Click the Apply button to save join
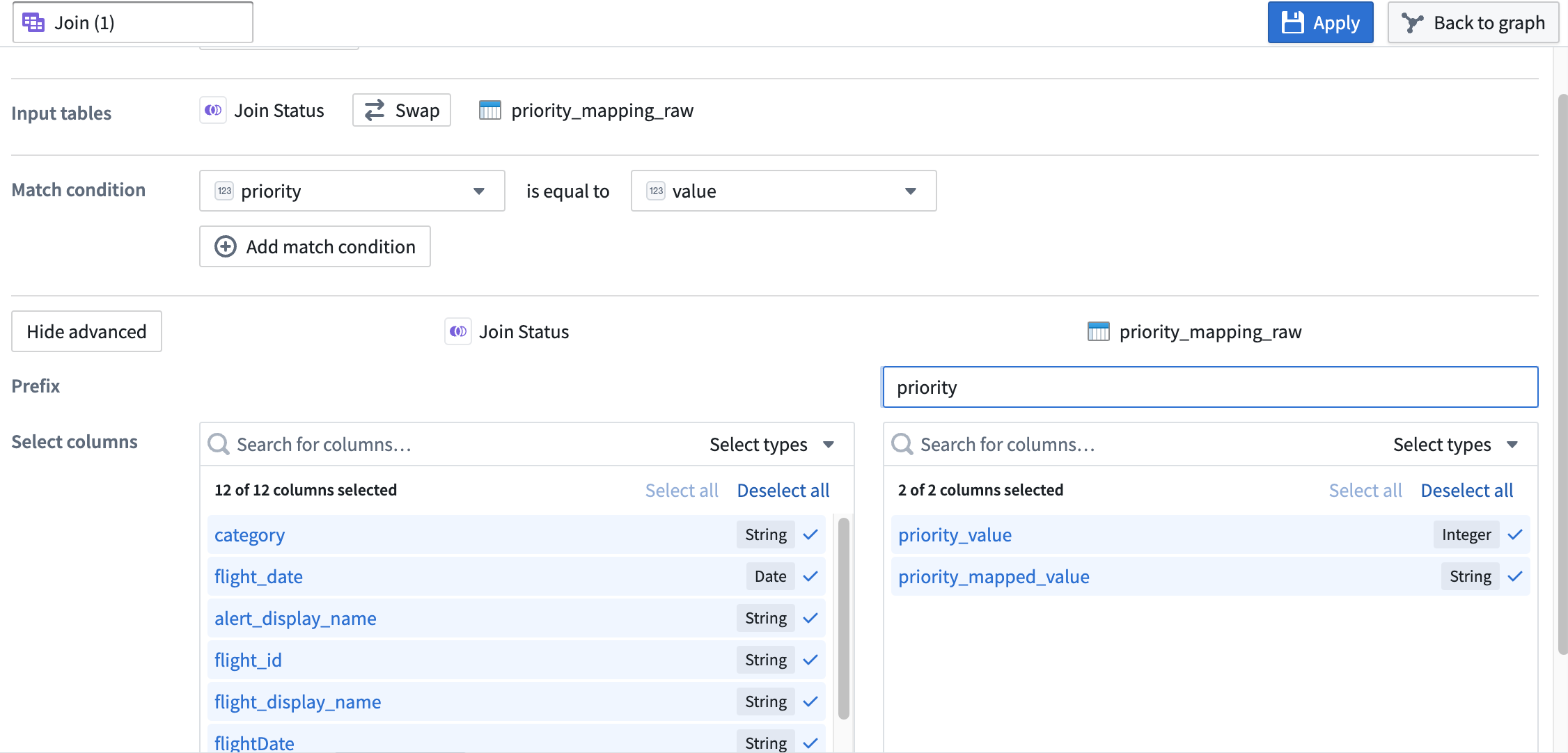The height and width of the screenshot is (753, 1568). pos(1321,22)
